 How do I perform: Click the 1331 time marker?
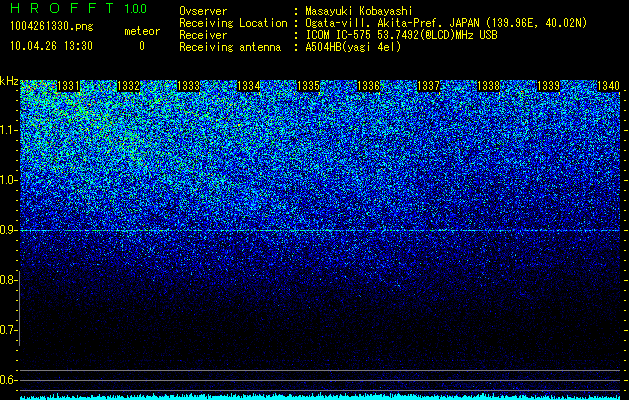[68, 86]
